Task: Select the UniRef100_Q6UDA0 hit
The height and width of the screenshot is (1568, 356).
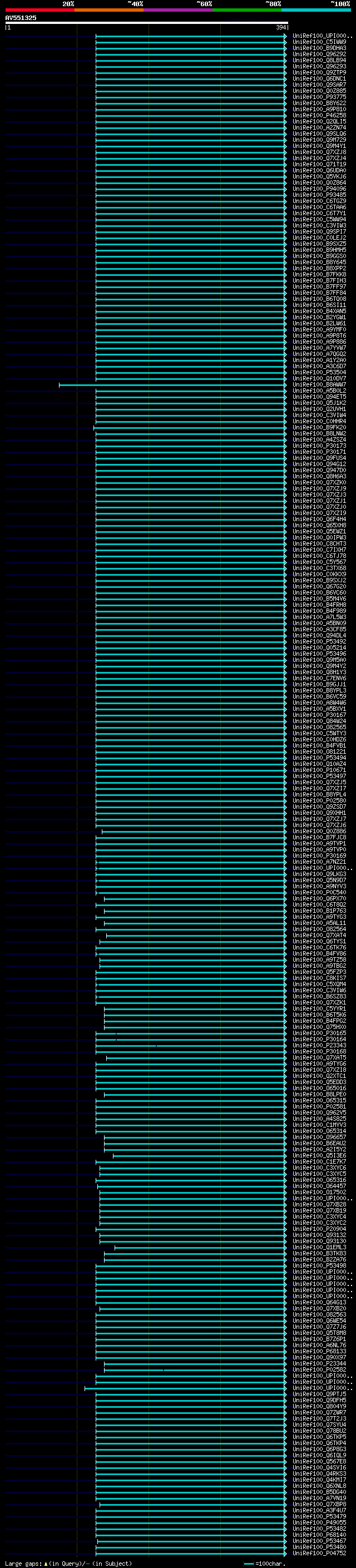Action: coord(319,170)
